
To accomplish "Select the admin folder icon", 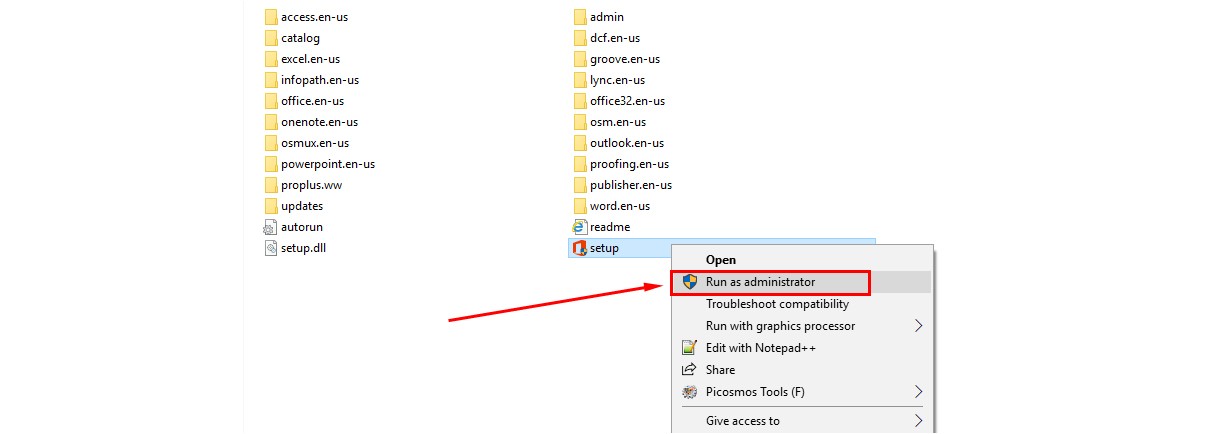I will [x=579, y=17].
